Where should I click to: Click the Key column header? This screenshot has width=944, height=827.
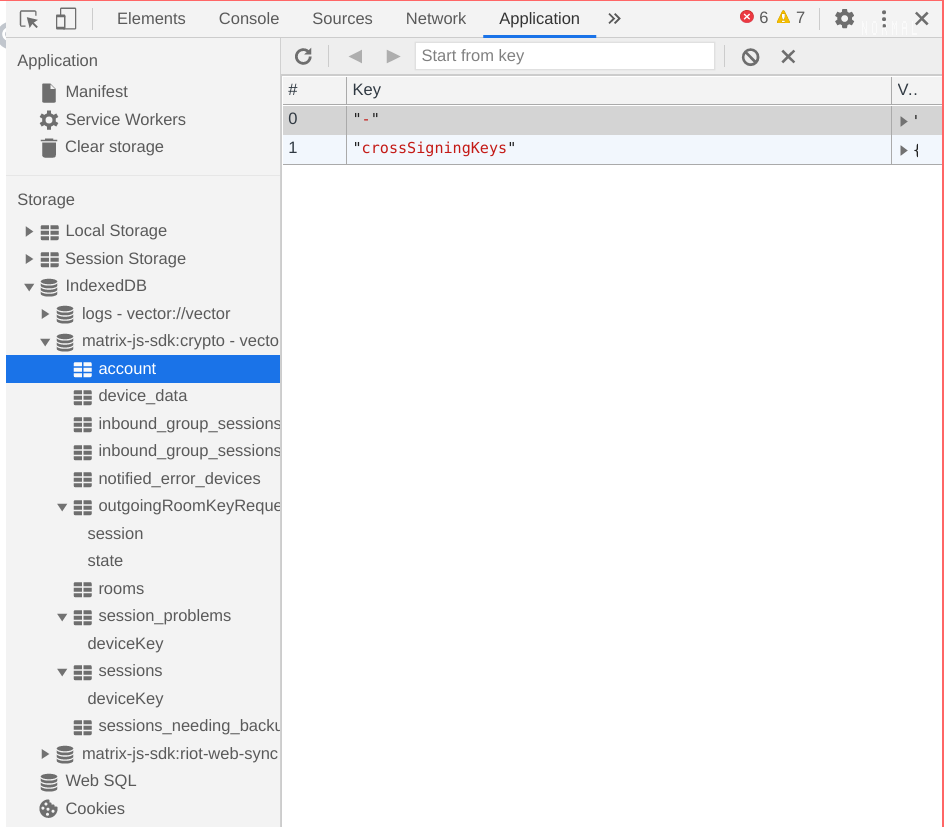(619, 90)
